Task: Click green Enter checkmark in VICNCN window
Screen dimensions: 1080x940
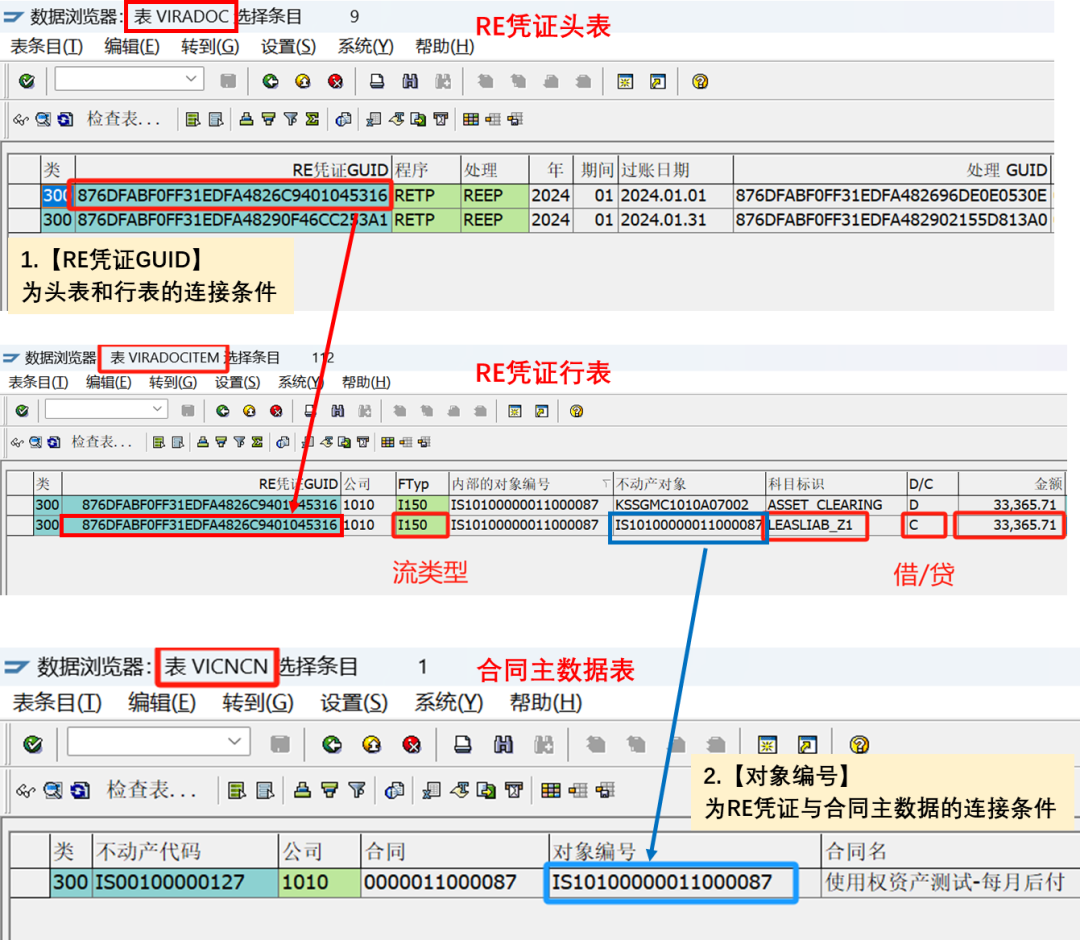Action: (32, 744)
